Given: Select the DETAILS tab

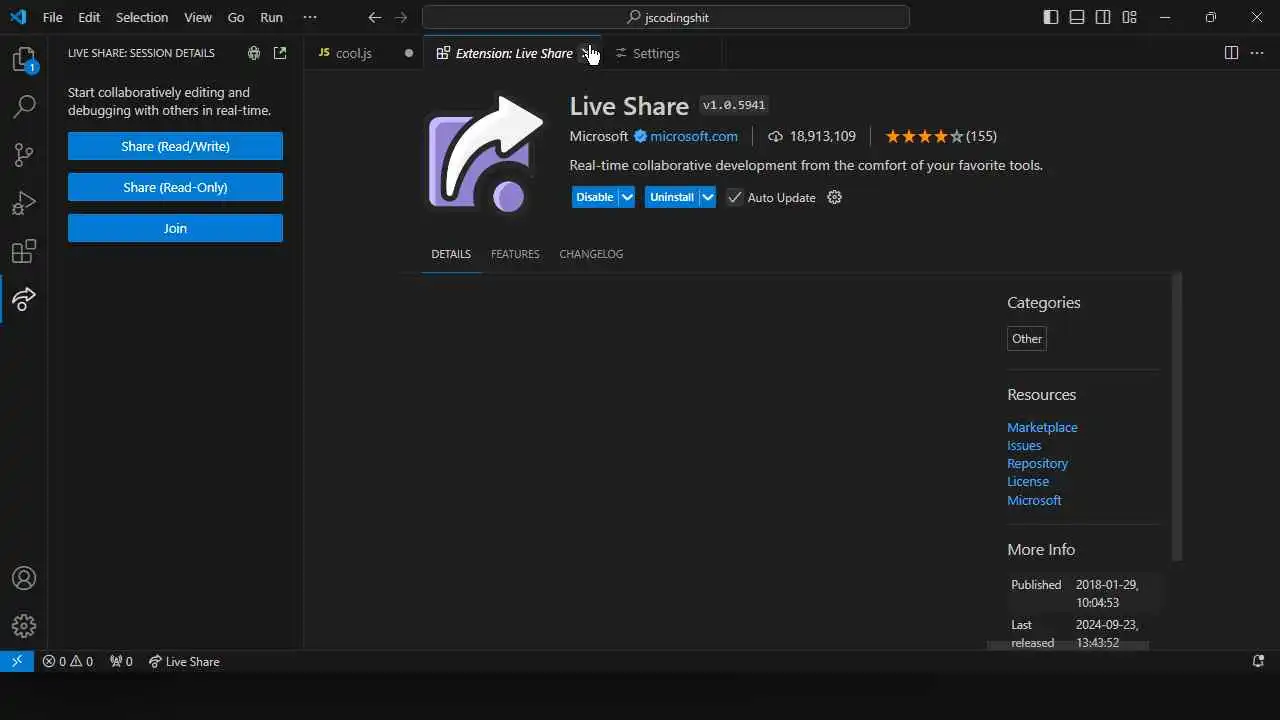Looking at the screenshot, I should pyautogui.click(x=451, y=254).
